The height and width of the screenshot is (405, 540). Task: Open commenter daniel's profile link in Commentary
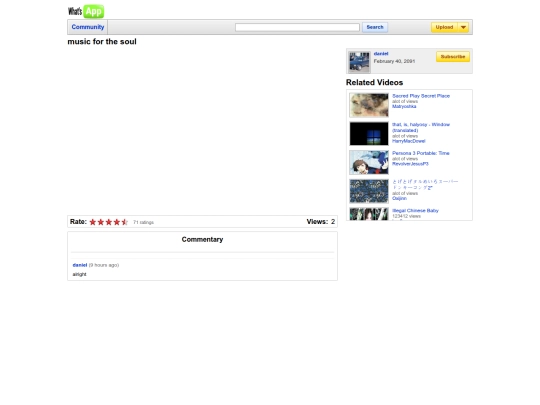pyautogui.click(x=80, y=265)
